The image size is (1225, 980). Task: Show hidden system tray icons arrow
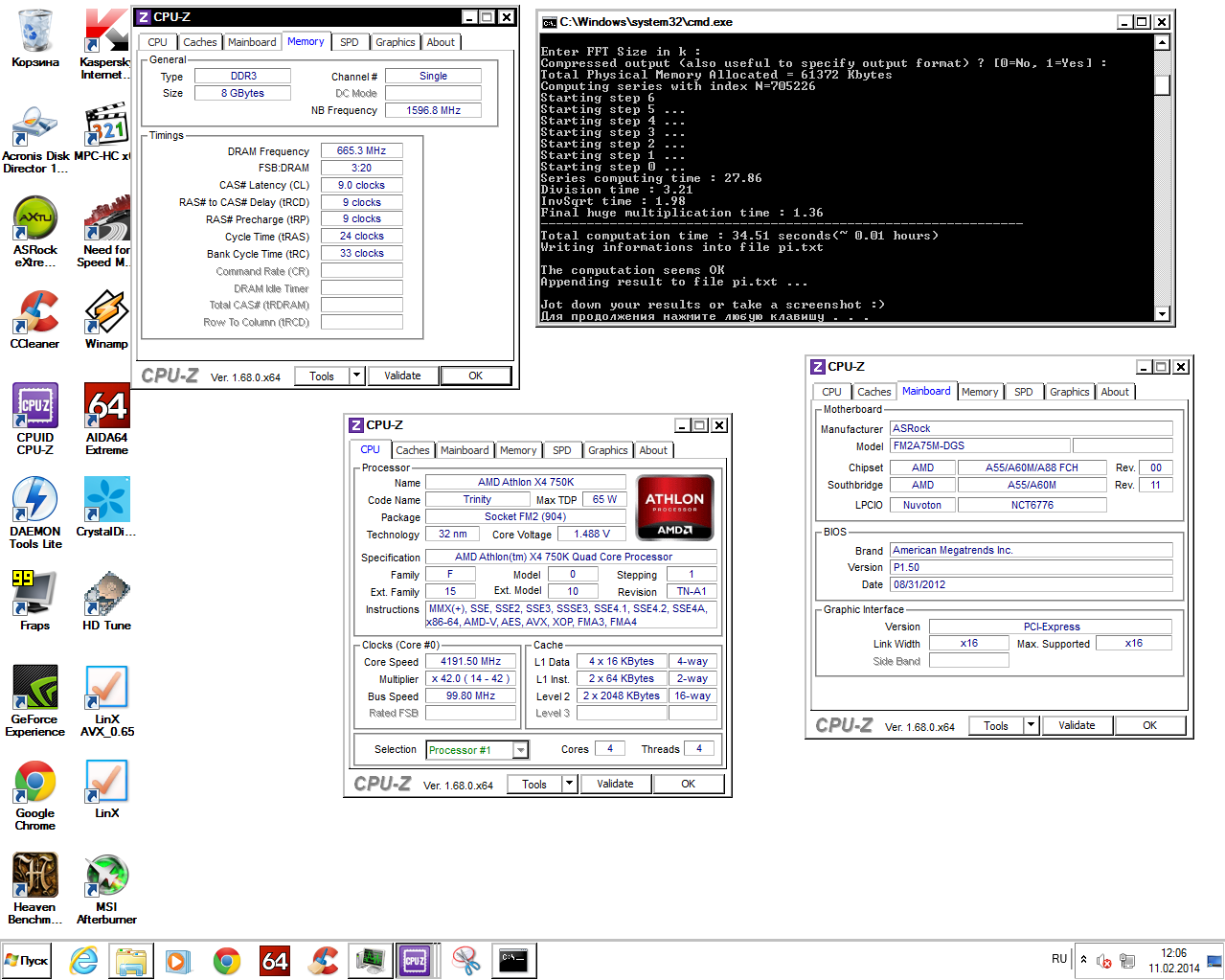click(1083, 959)
